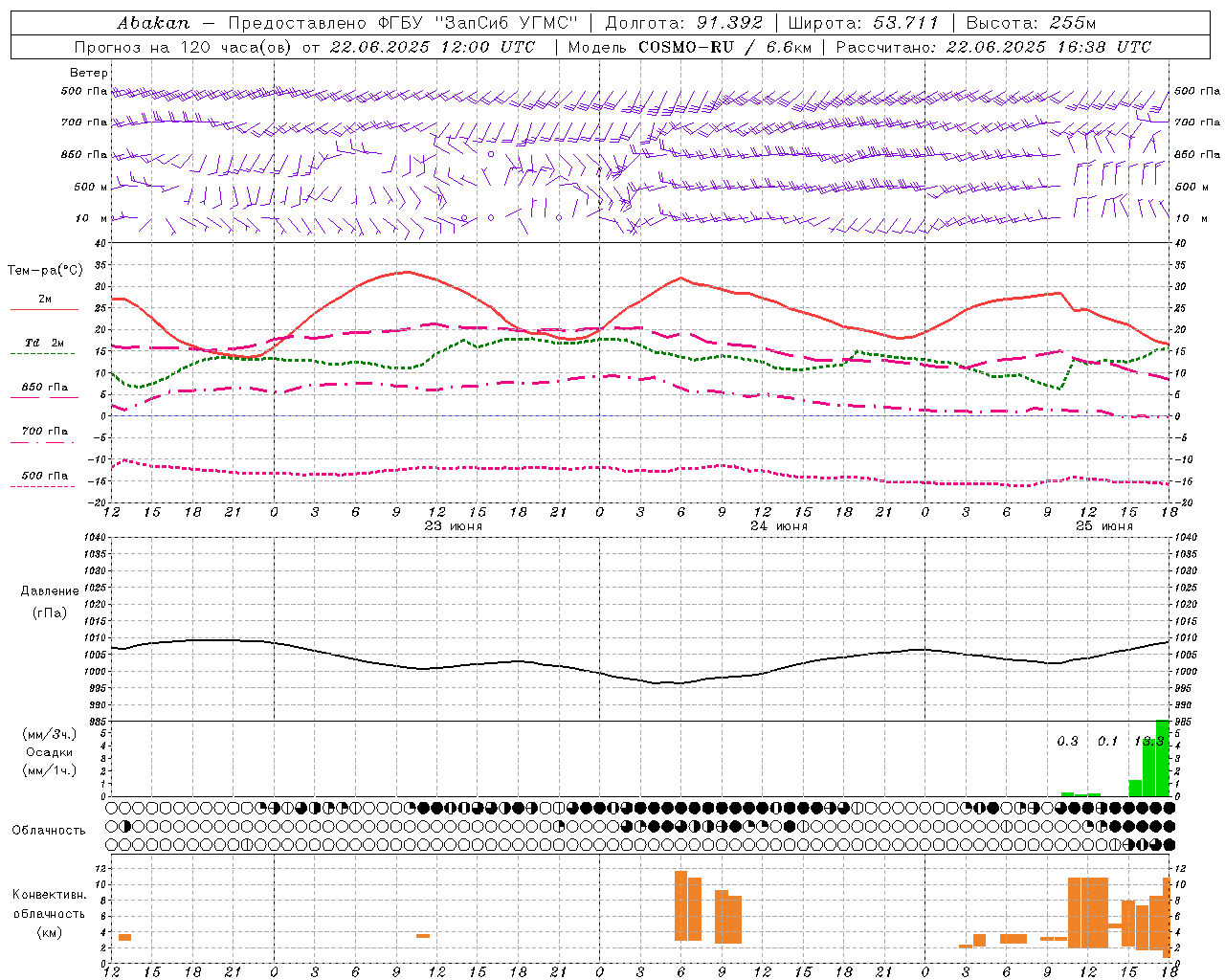Viewport: 1225px width, 980px height.
Task: Click the Конвективн. облачность label
Action: tap(49, 904)
